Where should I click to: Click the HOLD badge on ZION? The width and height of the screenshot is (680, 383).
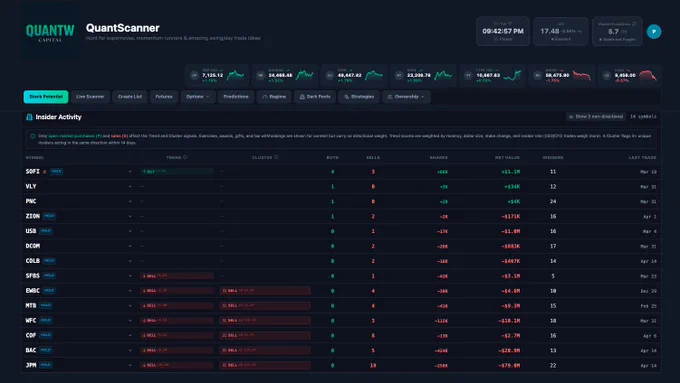point(49,216)
